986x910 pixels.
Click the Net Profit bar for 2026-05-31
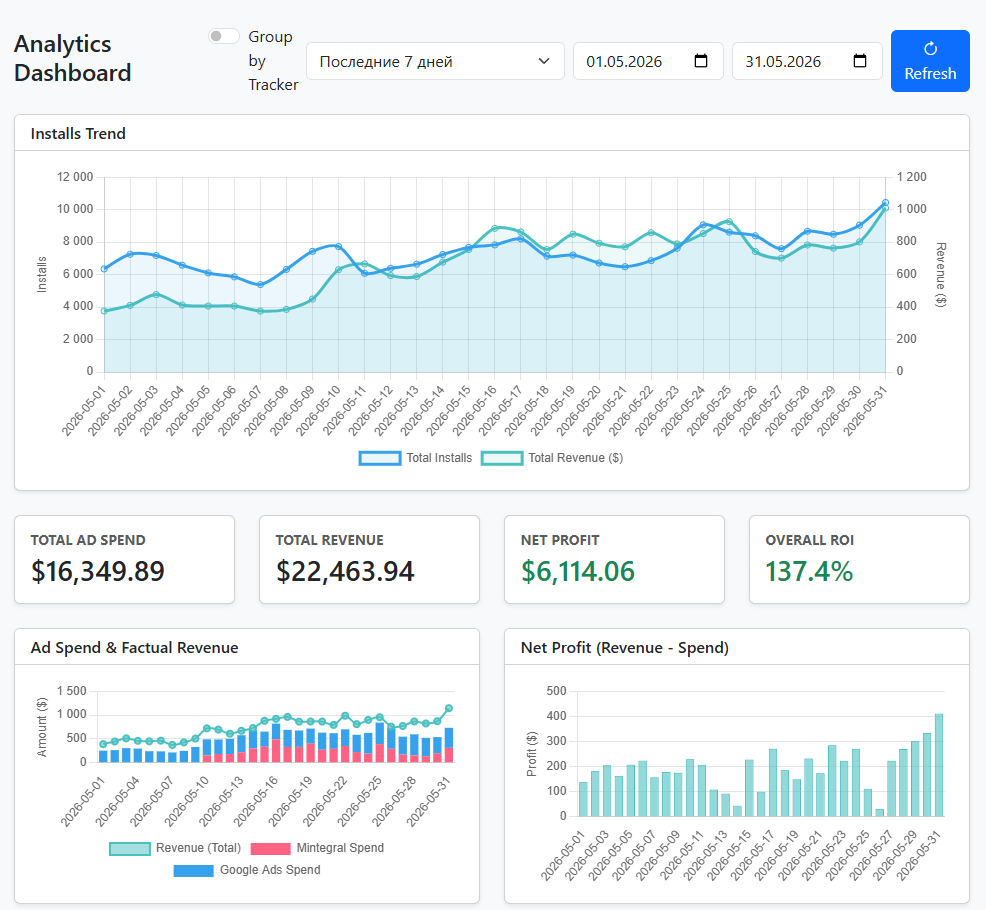coord(939,765)
